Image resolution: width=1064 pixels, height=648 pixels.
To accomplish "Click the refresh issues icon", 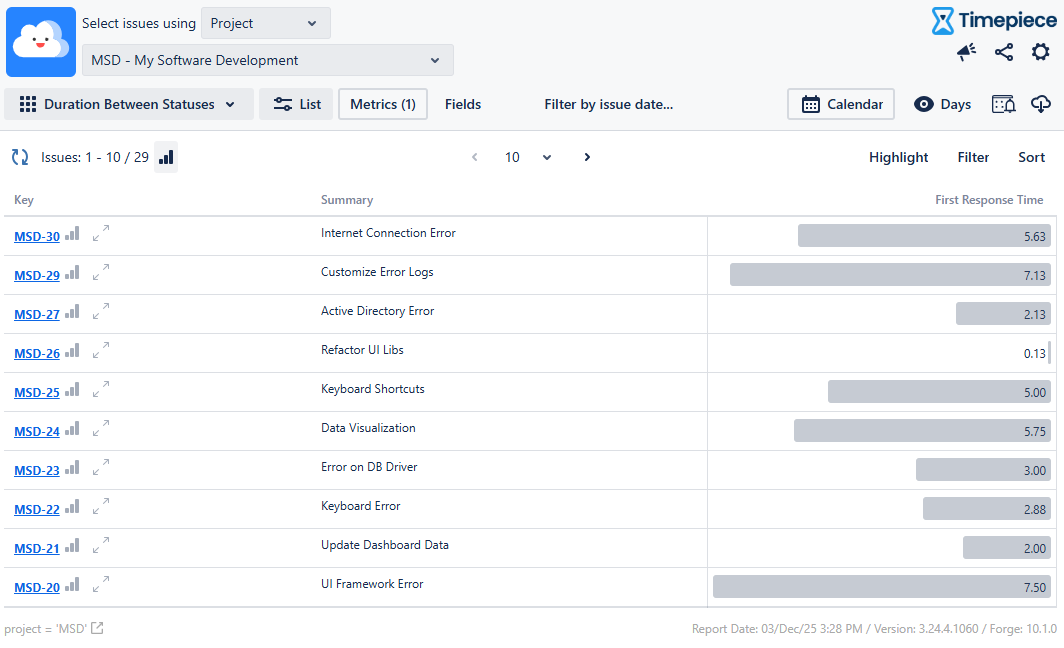I will (x=20, y=157).
